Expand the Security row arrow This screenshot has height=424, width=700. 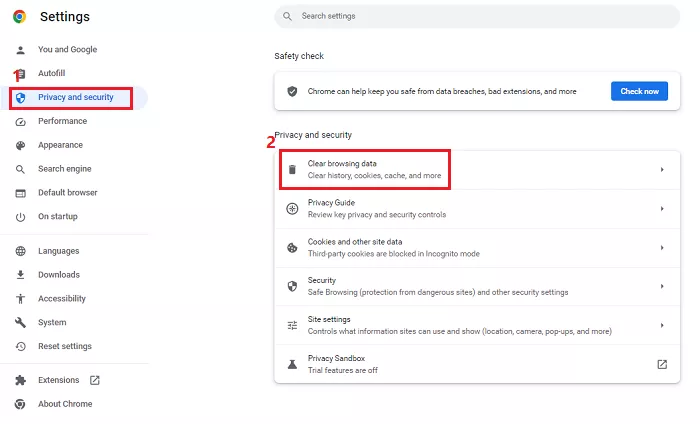[x=662, y=287]
